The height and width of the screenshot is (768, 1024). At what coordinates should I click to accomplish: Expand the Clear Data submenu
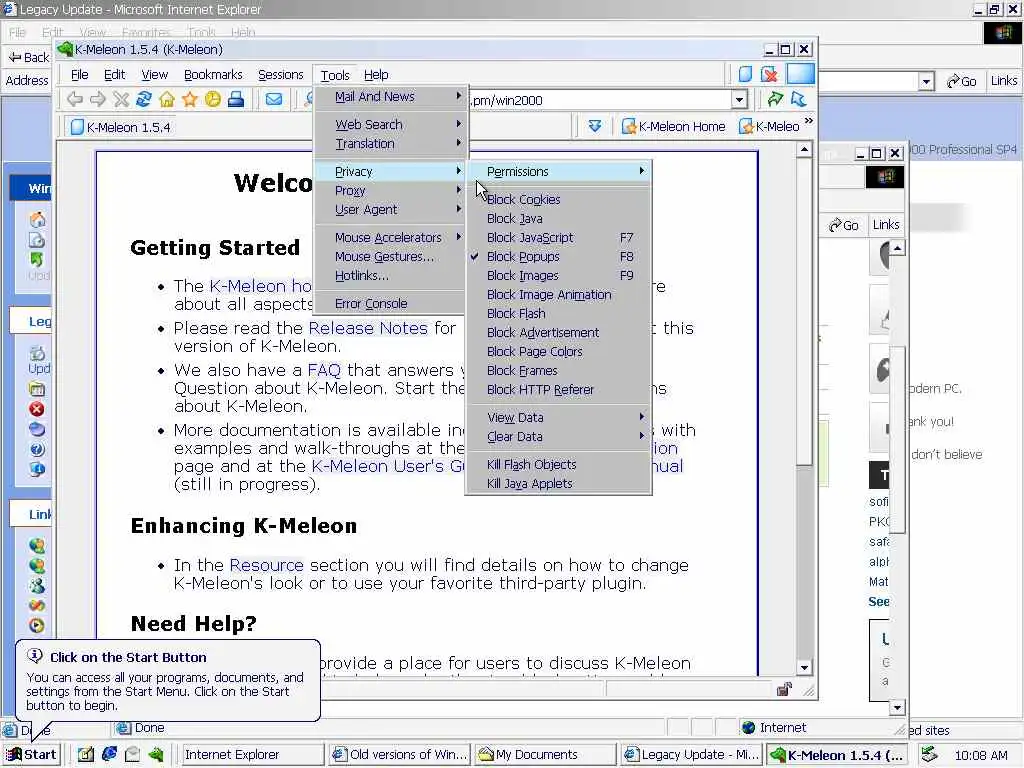[x=558, y=436]
